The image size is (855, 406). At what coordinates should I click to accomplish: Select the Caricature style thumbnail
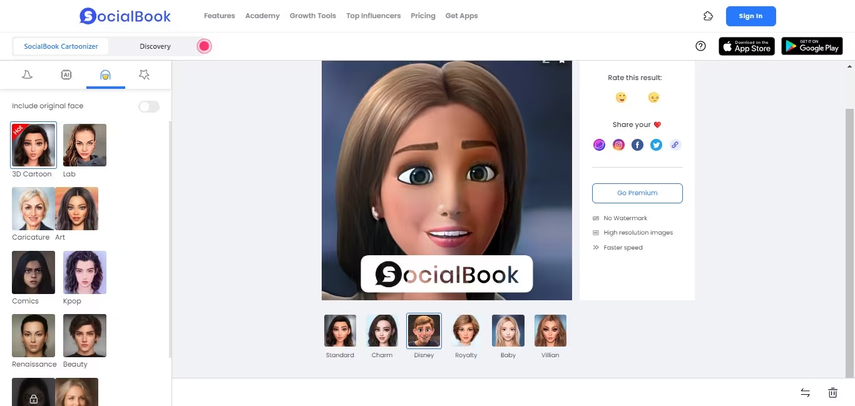coord(33,209)
